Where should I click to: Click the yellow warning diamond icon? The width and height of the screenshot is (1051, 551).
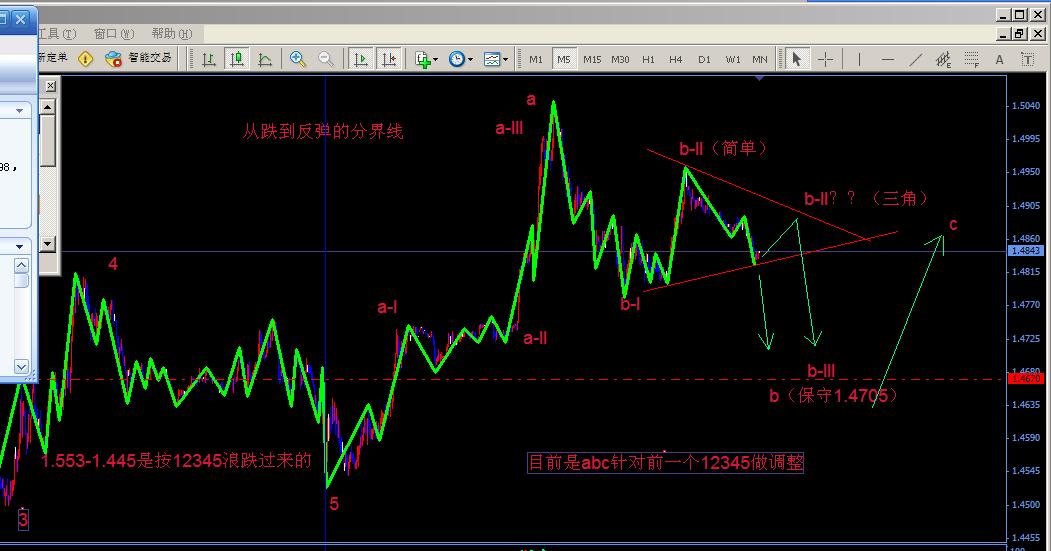click(86, 59)
